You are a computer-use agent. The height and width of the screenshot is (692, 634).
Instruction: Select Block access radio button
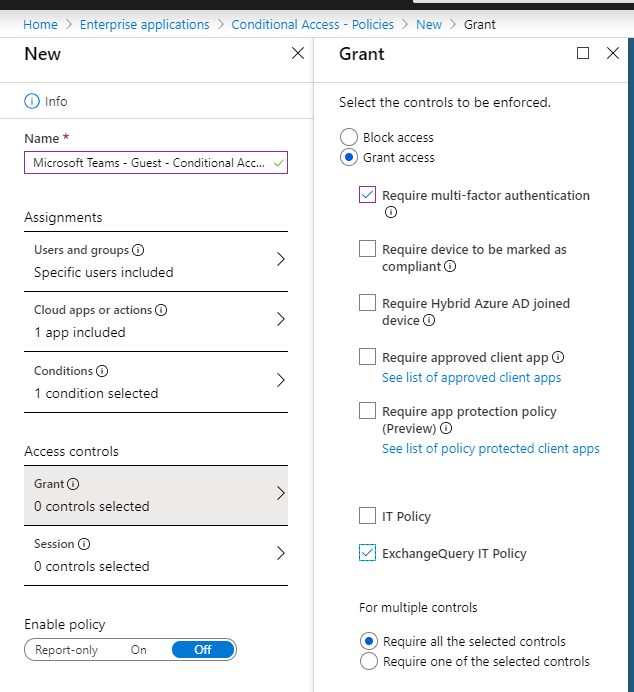tap(348, 137)
